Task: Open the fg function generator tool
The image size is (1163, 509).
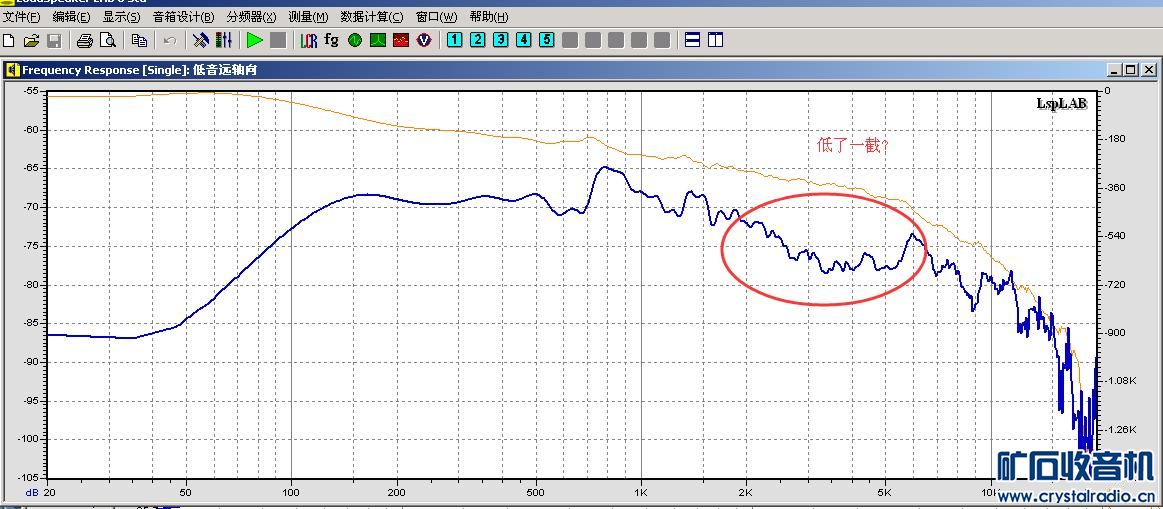Action: click(x=332, y=40)
